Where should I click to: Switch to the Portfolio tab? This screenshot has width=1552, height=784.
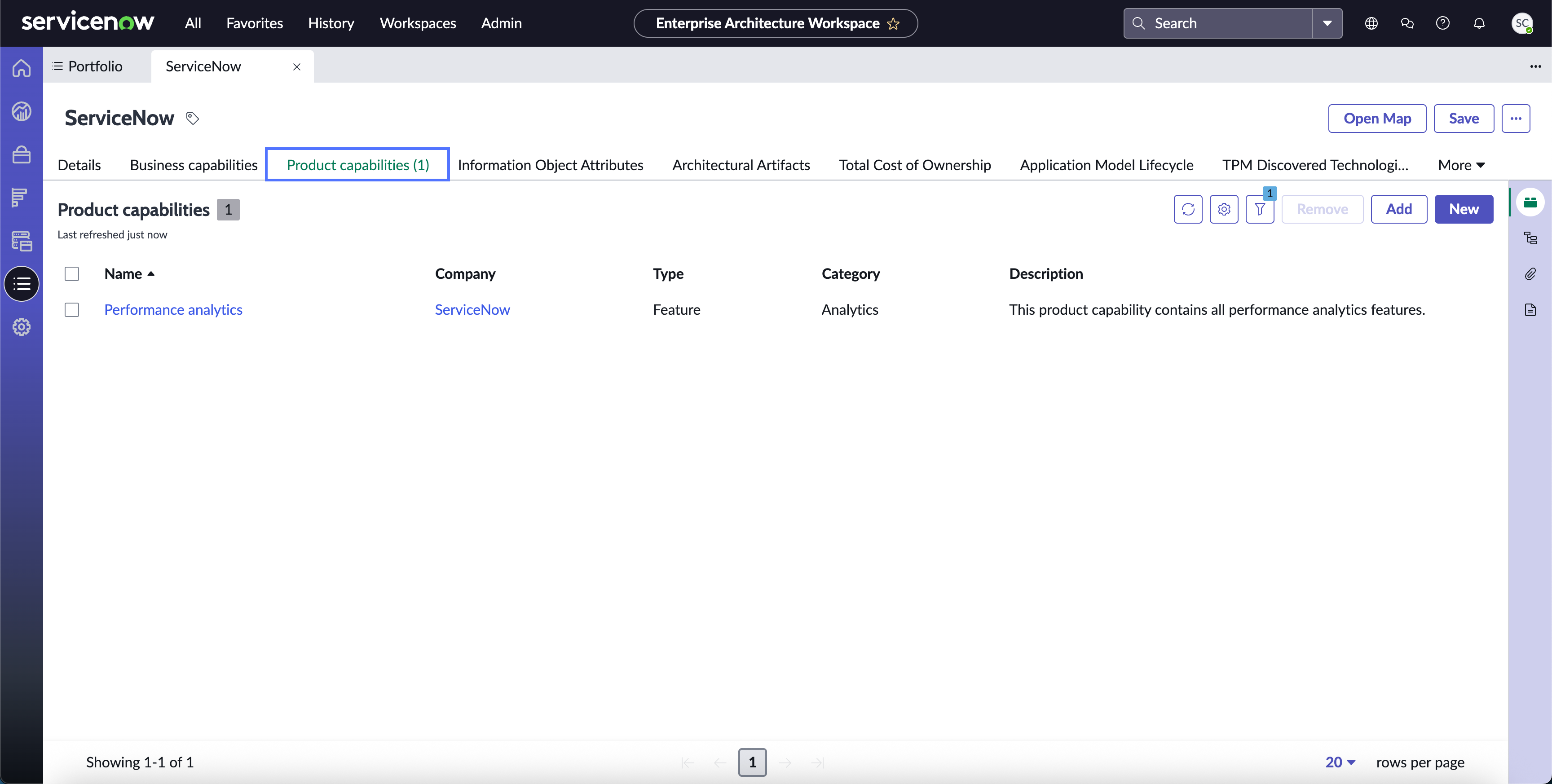88,66
